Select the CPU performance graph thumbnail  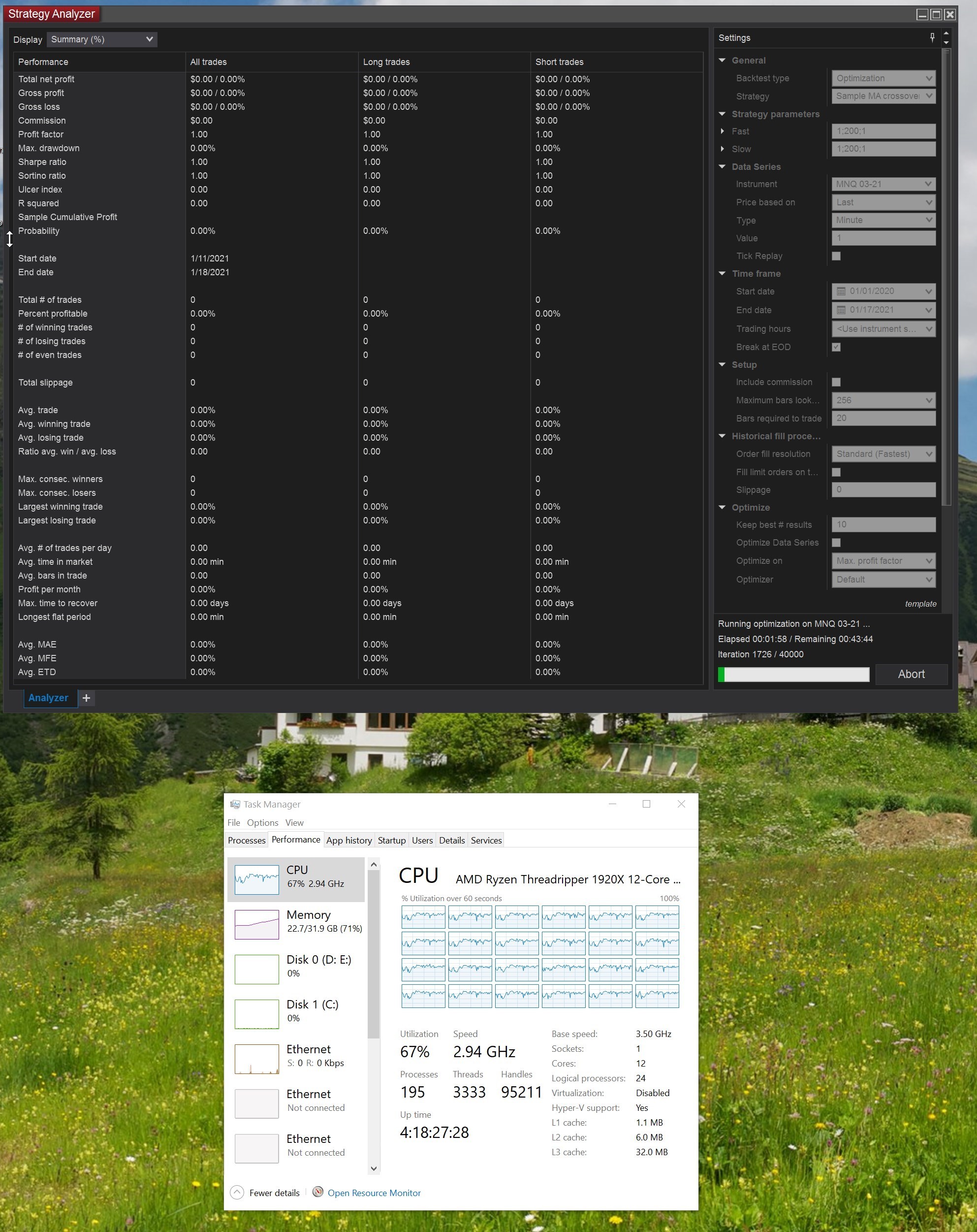pyautogui.click(x=256, y=879)
